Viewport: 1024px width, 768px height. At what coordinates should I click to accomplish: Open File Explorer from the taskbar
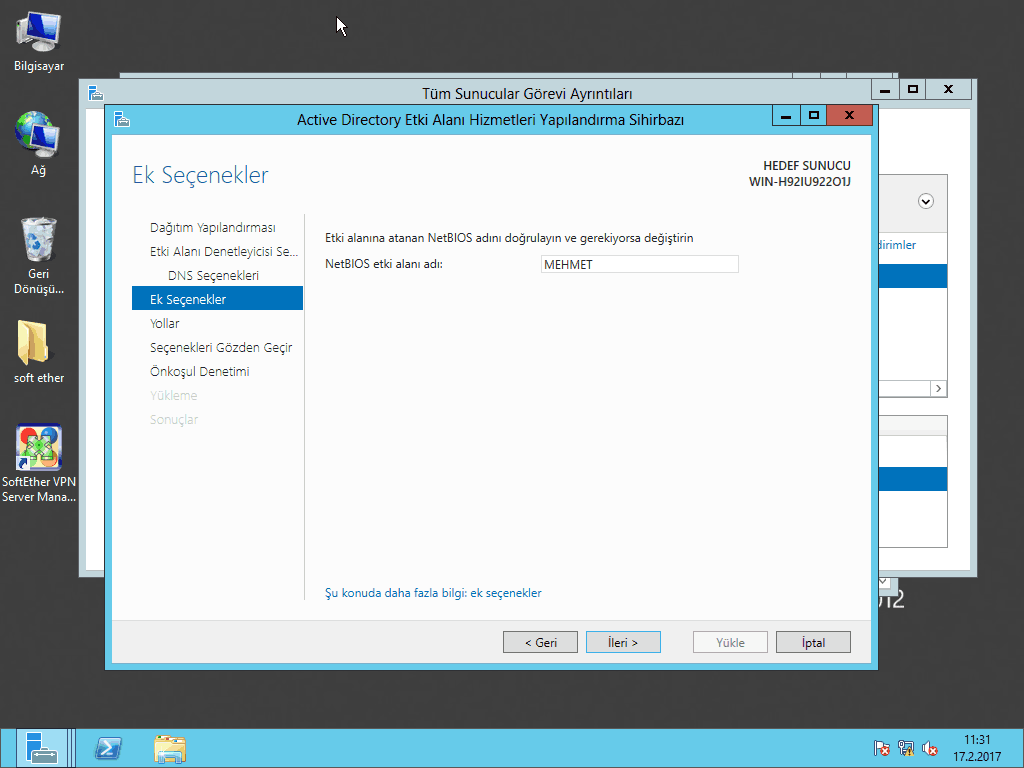click(170, 748)
